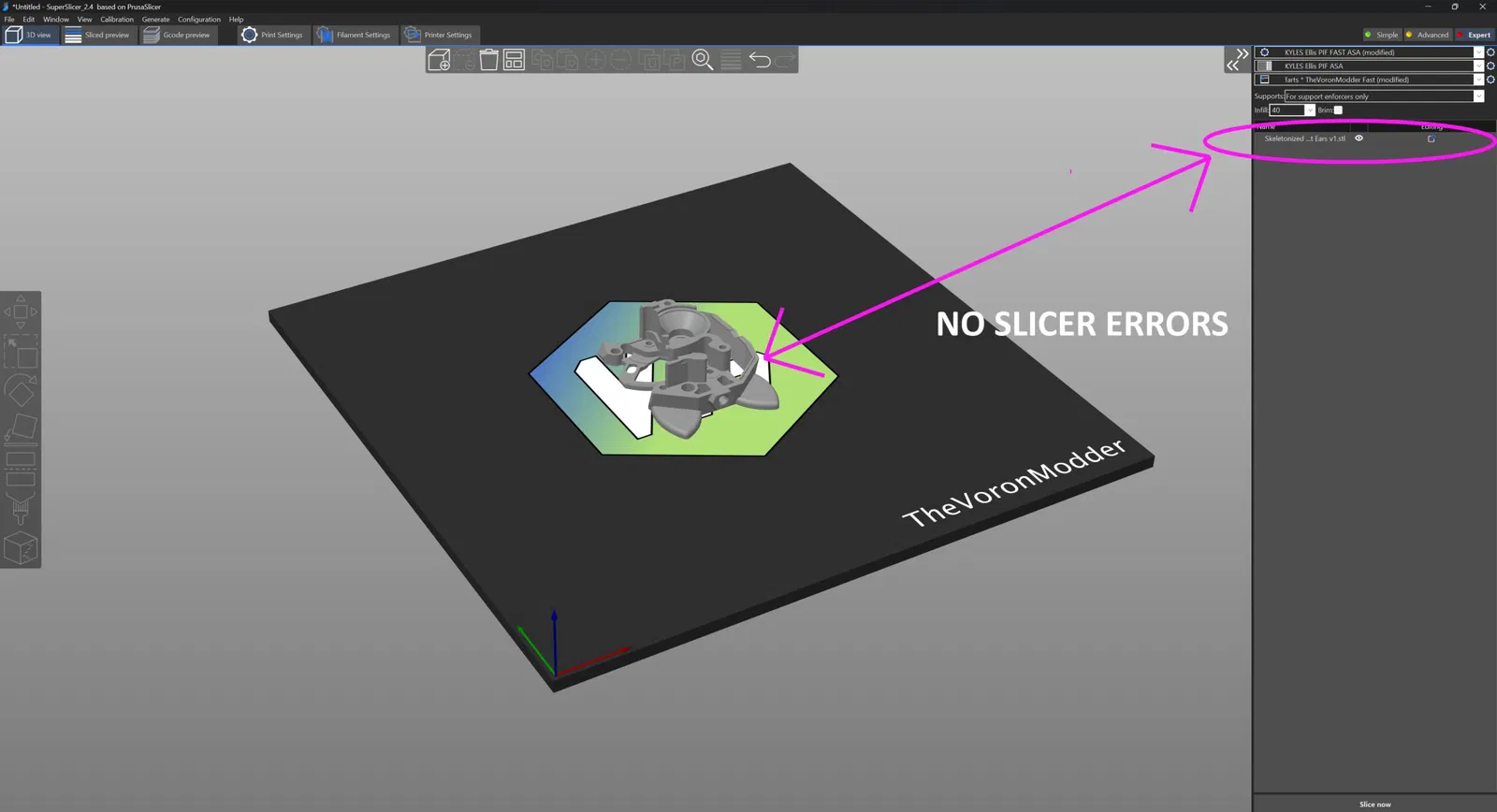
Task: Click the copy icon in the toolbar
Action: tap(542, 60)
